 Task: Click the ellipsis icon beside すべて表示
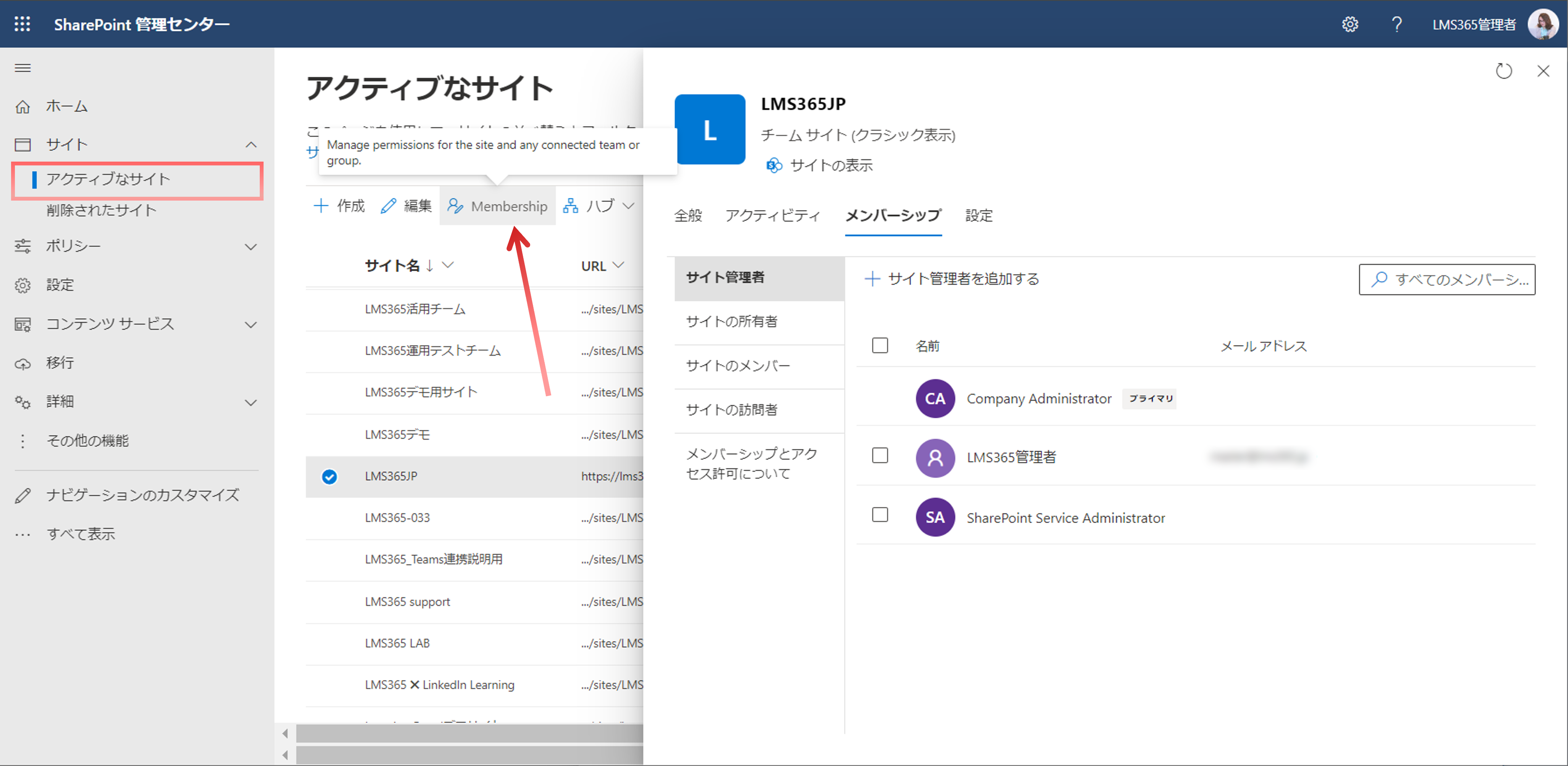[x=23, y=534]
